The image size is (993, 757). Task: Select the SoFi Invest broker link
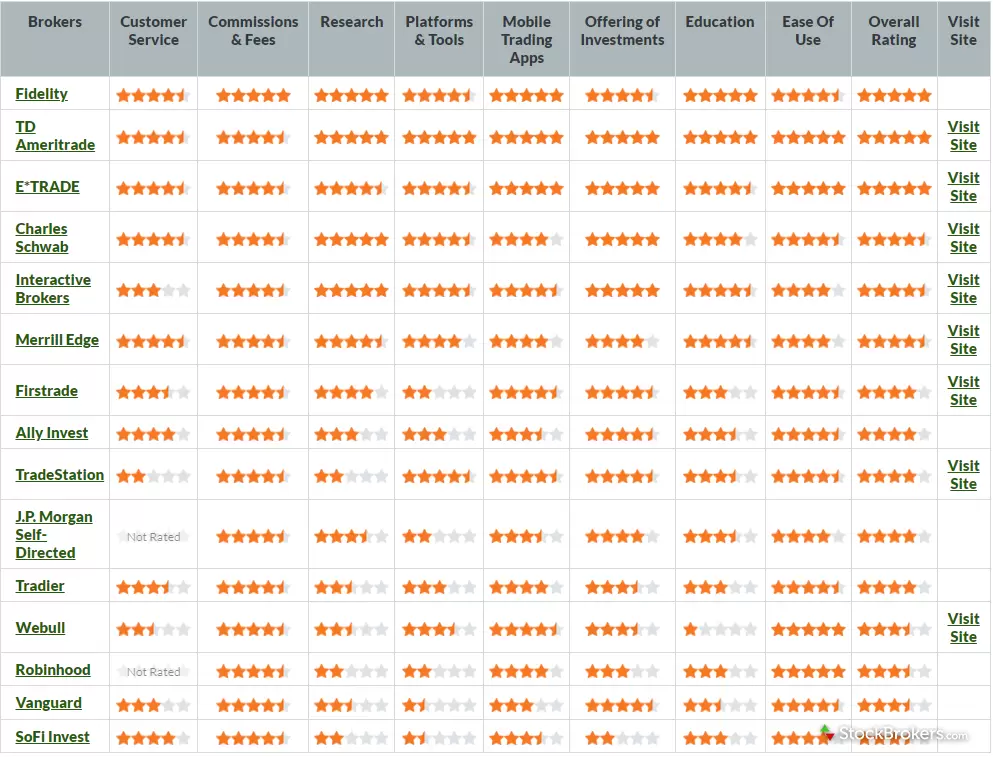pos(51,737)
